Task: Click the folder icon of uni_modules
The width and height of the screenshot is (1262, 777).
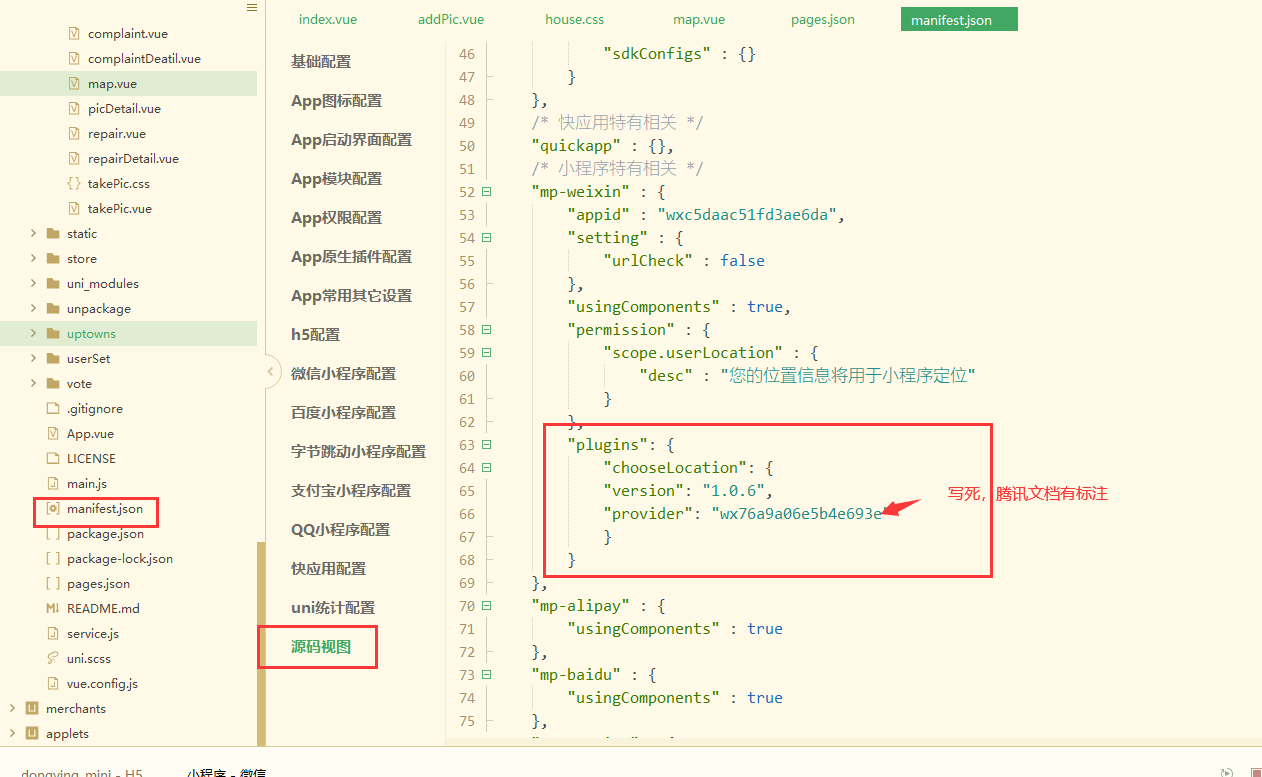Action: pos(53,284)
